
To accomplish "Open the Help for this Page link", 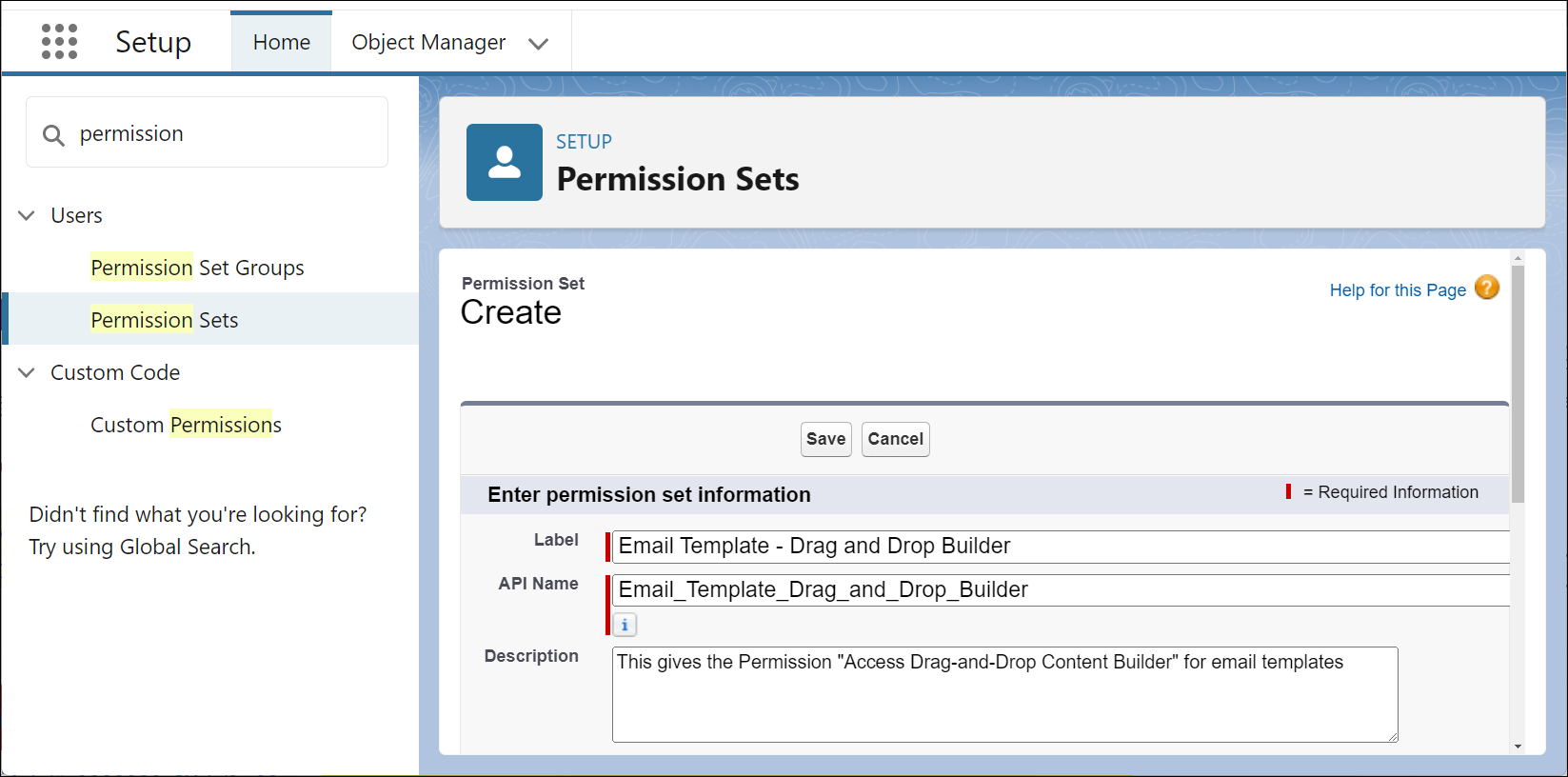I will pos(1397,290).
